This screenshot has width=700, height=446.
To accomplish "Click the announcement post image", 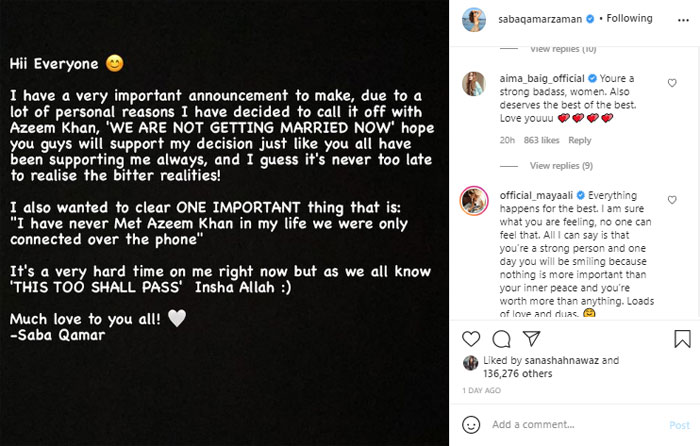I will click(x=224, y=223).
